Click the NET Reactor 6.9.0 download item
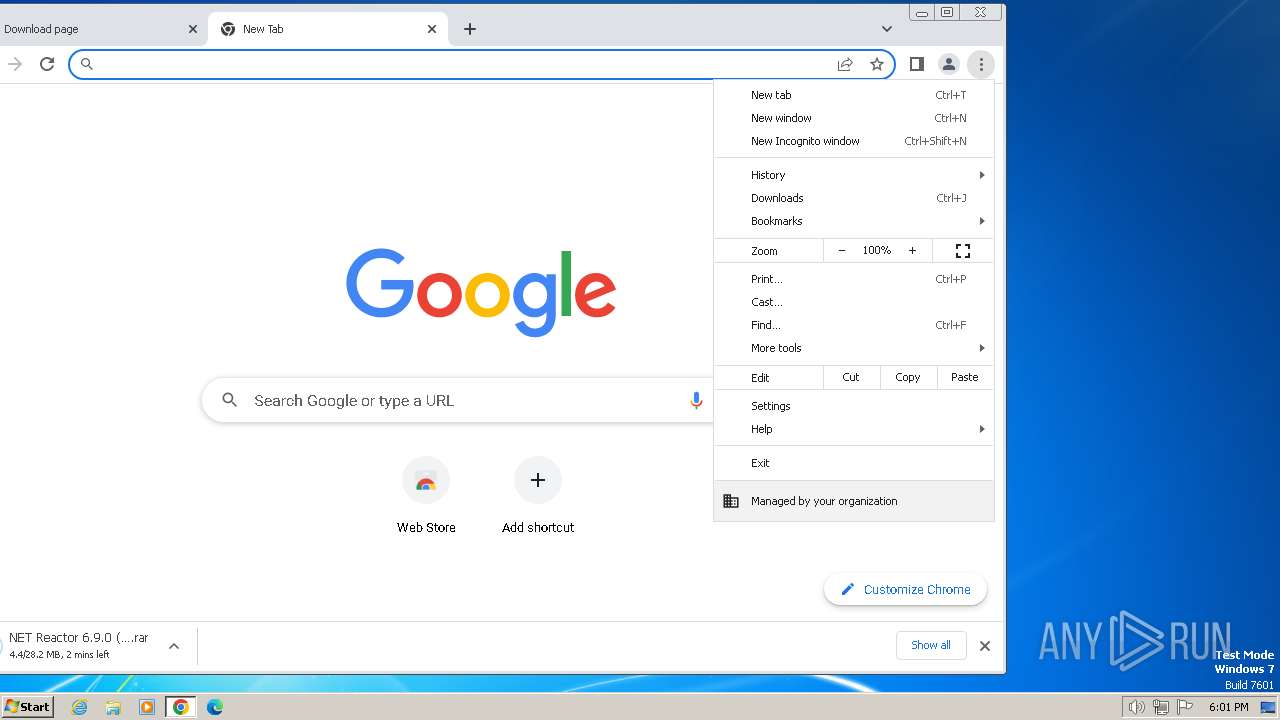Image resolution: width=1280 pixels, height=720 pixels. tap(78, 645)
